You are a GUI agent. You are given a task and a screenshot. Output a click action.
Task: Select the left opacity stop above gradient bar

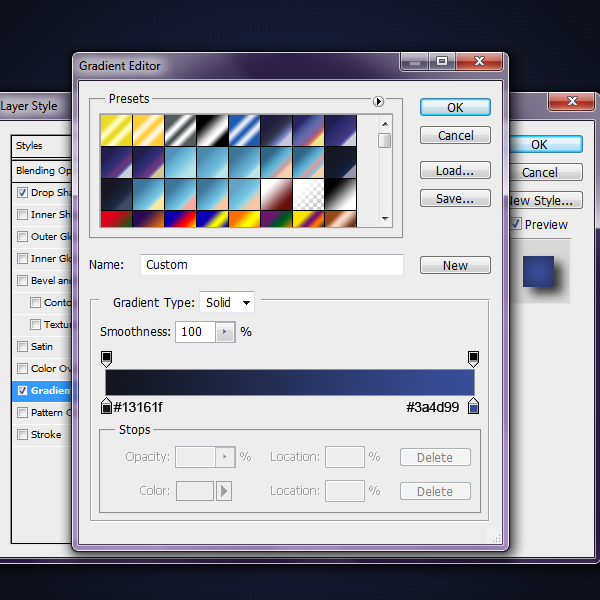coord(106,359)
